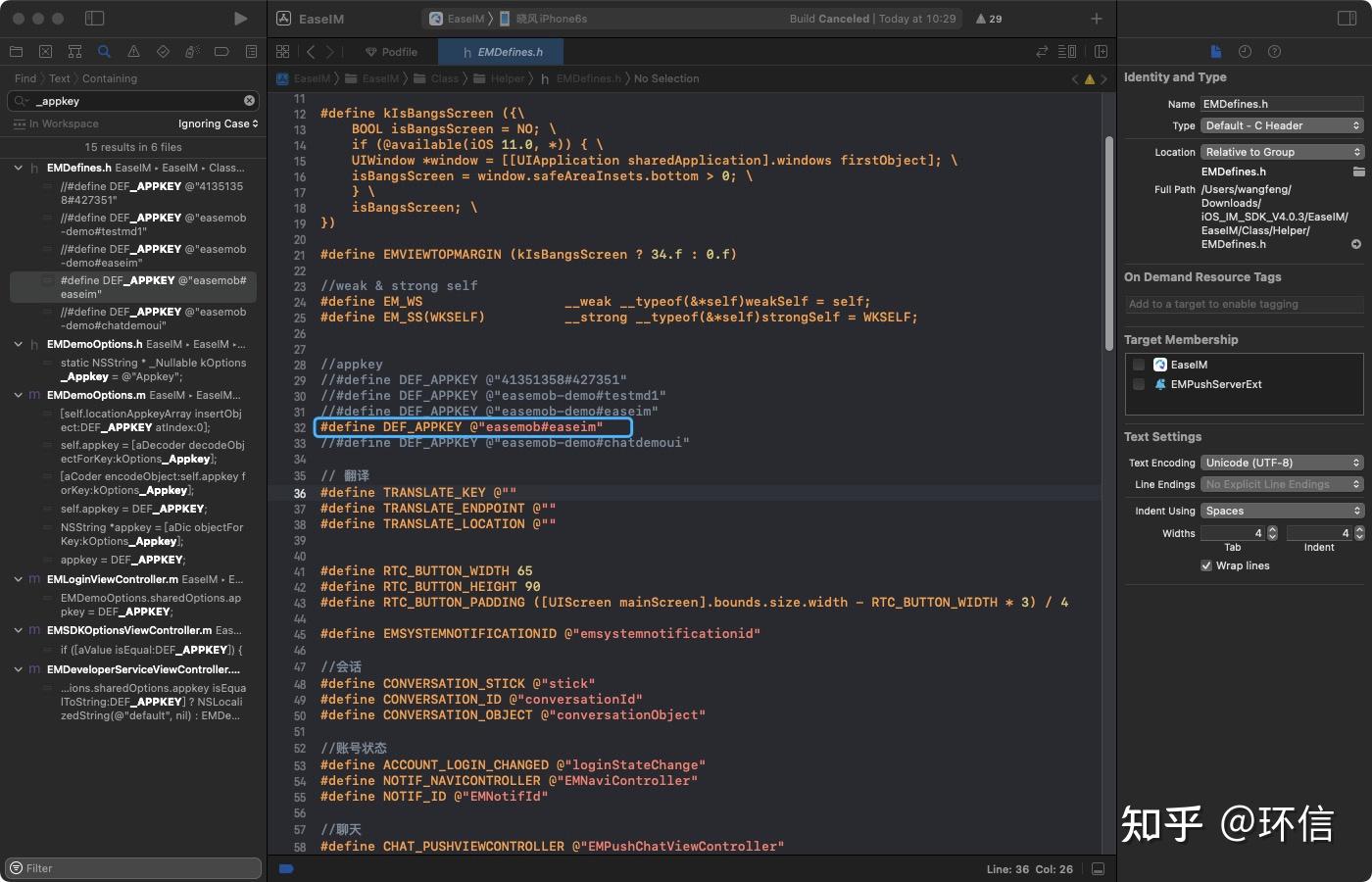Switch to the Podfile tab
Screen dimensions: 1372x882
click(390, 52)
